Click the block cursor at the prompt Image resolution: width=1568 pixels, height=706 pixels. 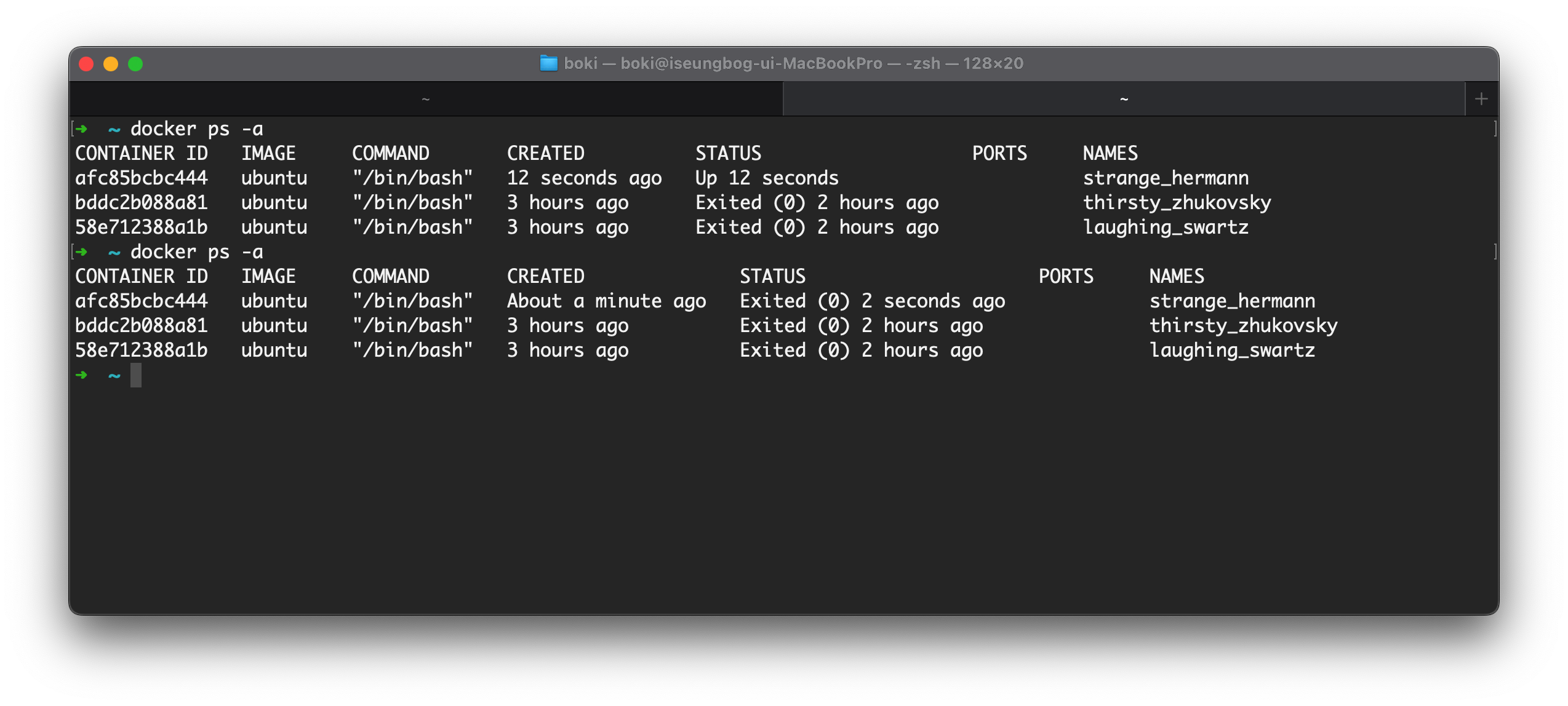[x=136, y=375]
